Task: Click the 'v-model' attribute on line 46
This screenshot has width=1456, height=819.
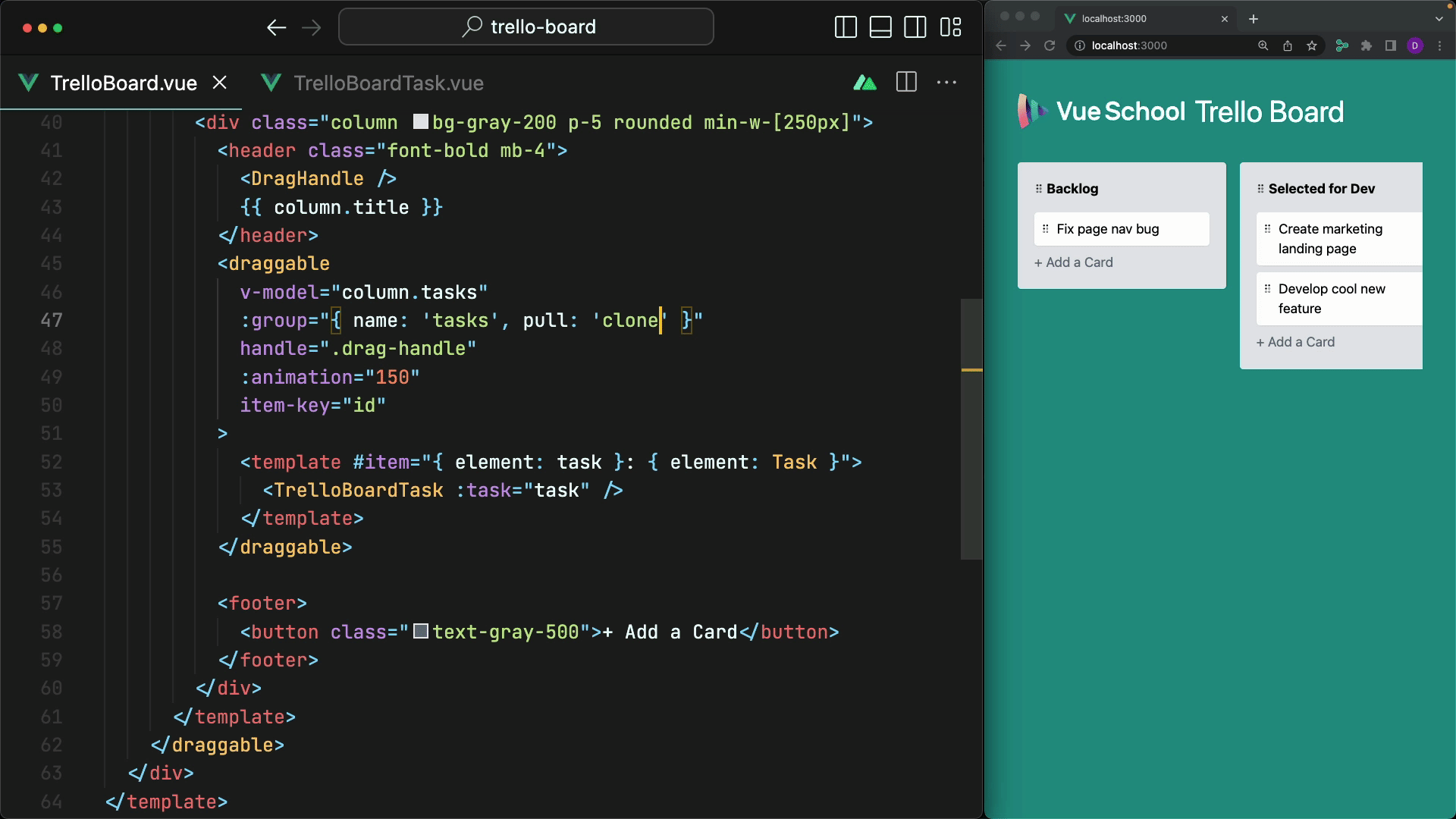Action: 280,292
